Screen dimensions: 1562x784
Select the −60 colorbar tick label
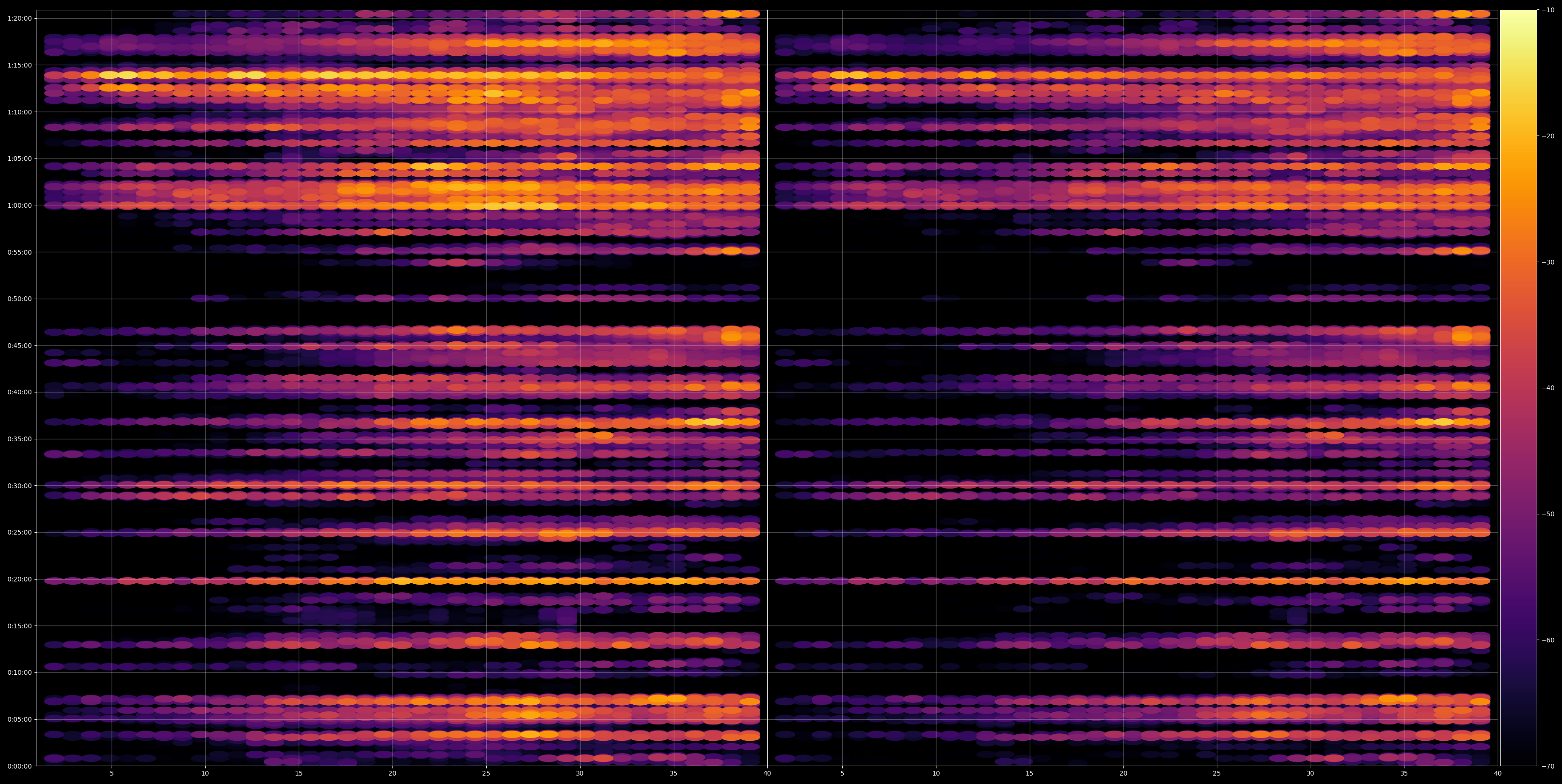(1548, 640)
